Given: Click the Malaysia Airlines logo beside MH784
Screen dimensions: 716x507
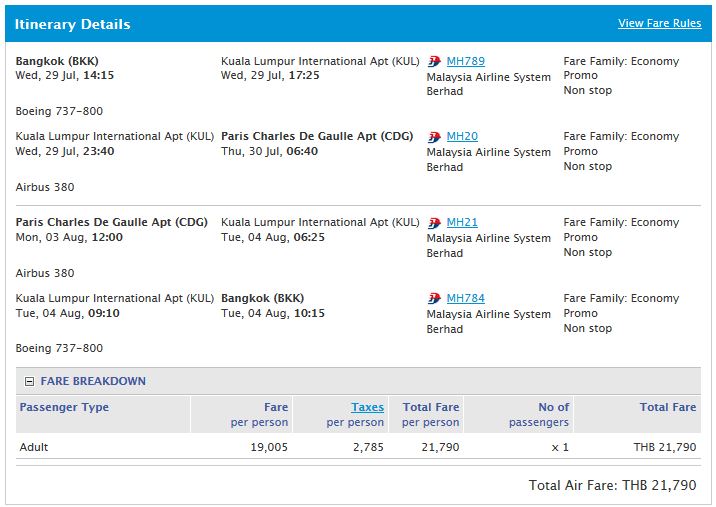Looking at the screenshot, I should point(434,298).
